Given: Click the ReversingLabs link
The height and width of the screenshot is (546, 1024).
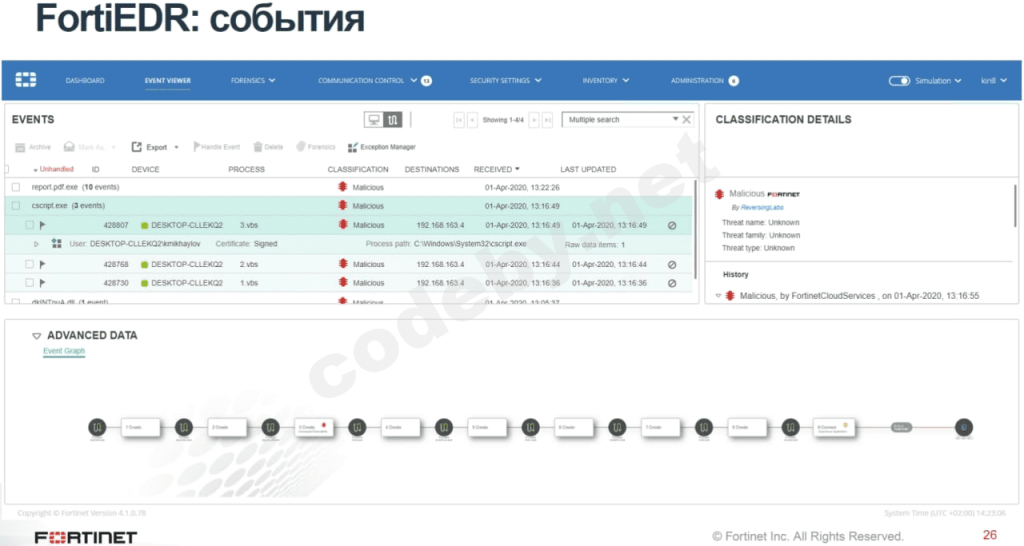Looking at the screenshot, I should click(x=761, y=207).
